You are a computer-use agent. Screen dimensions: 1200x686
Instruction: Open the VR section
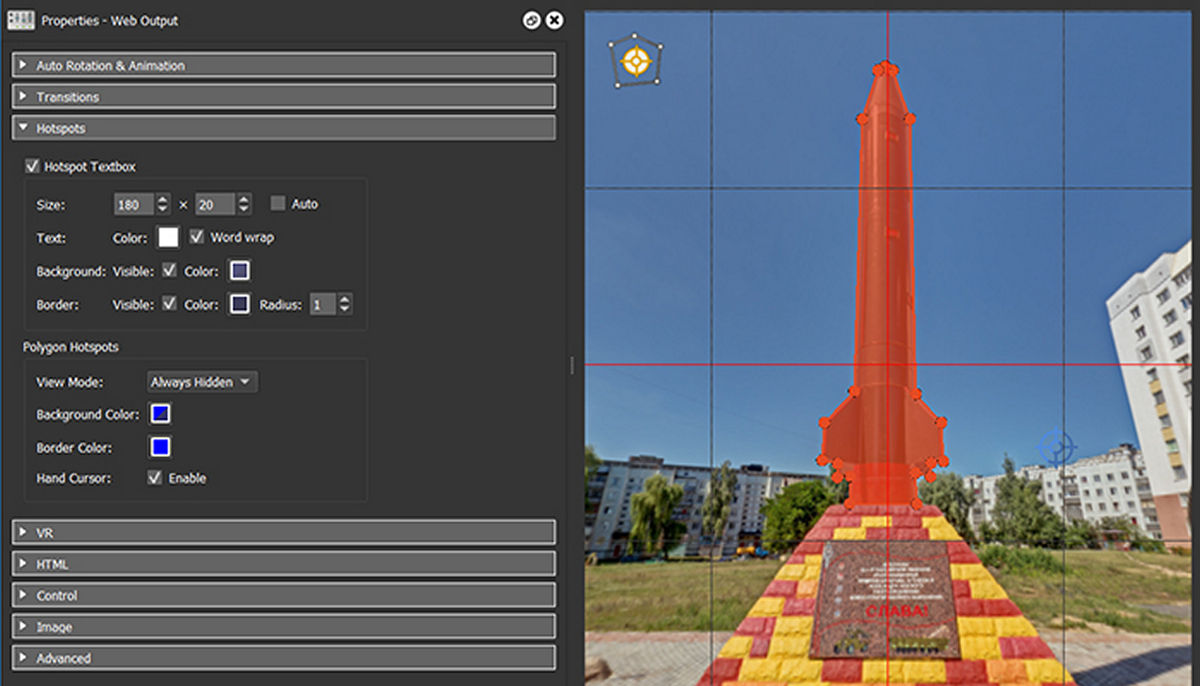[284, 534]
